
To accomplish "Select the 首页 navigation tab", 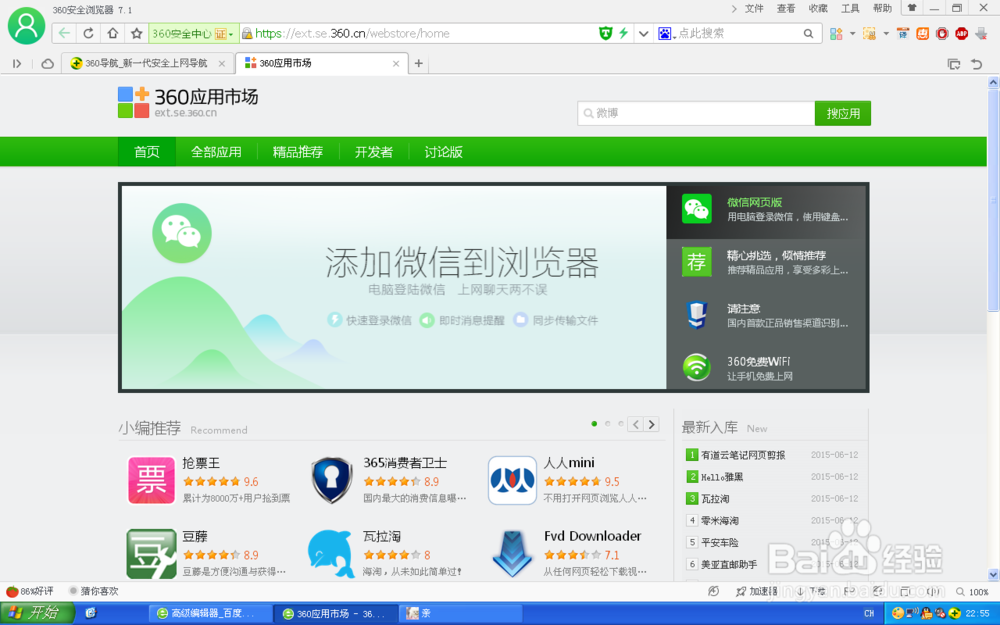I will 147,152.
